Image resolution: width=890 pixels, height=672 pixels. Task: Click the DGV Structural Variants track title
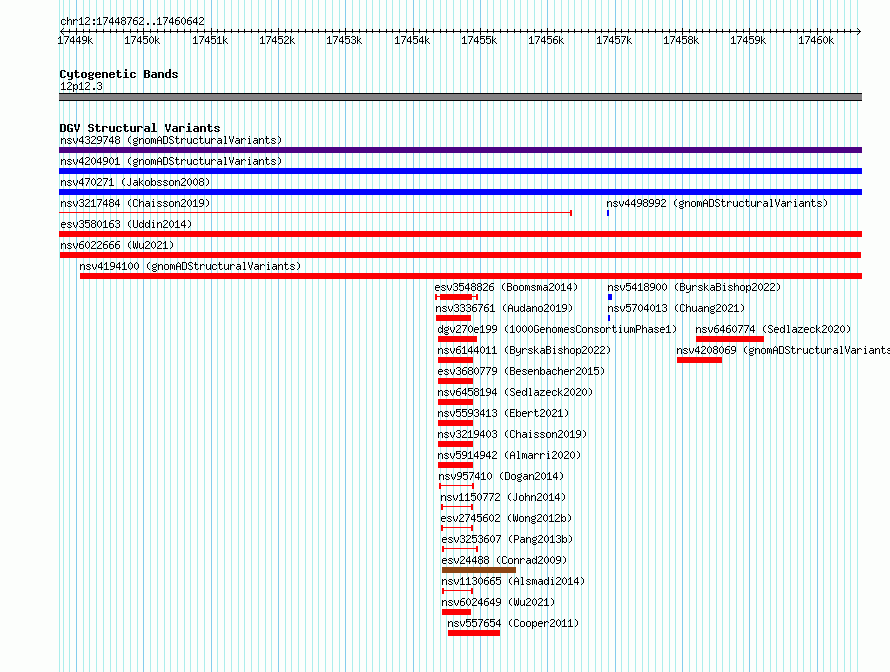(140, 128)
